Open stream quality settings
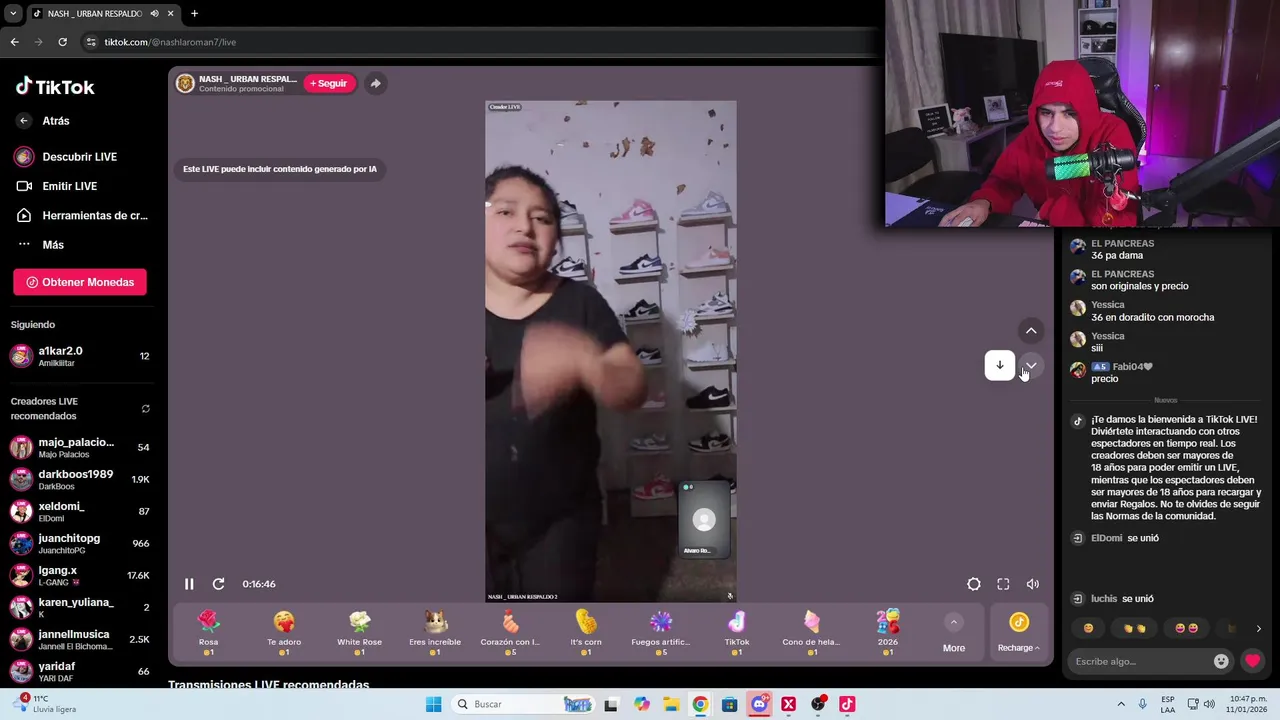The width and height of the screenshot is (1280, 720). click(974, 584)
